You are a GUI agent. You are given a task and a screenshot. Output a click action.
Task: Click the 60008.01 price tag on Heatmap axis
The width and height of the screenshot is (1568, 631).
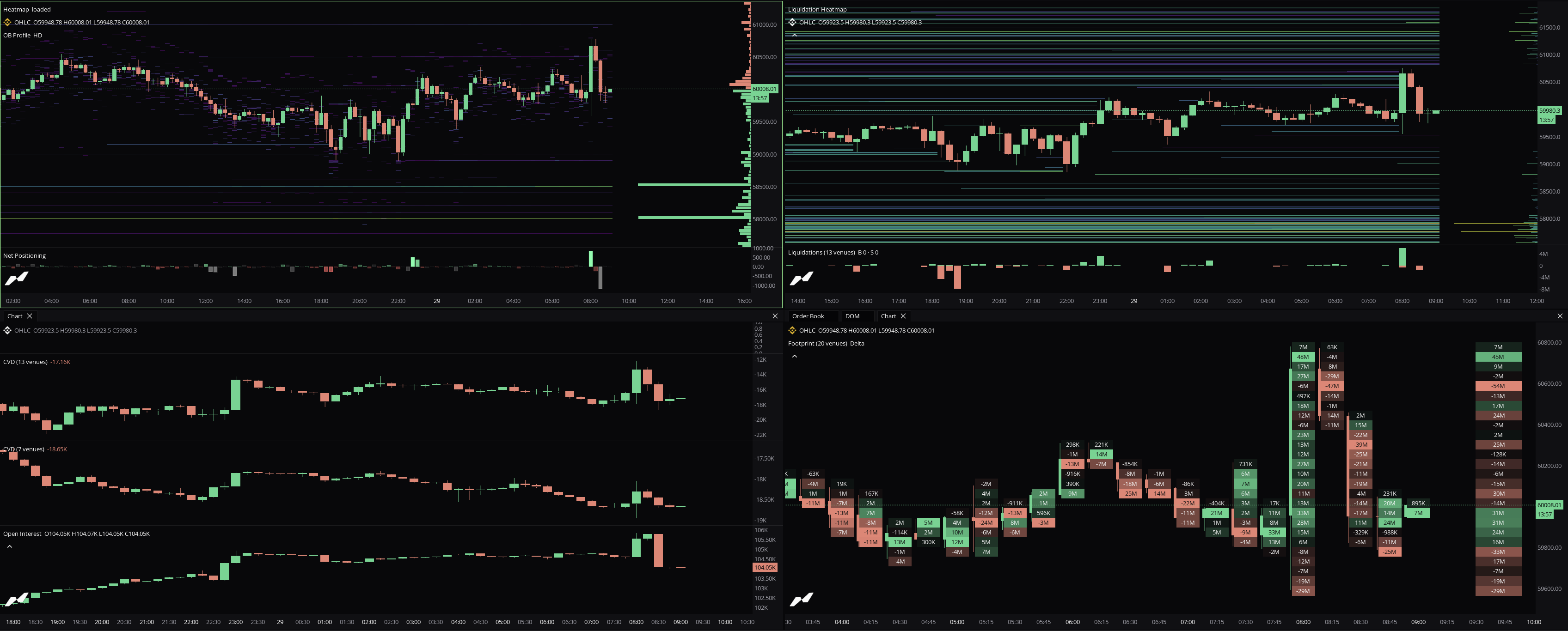click(x=764, y=89)
